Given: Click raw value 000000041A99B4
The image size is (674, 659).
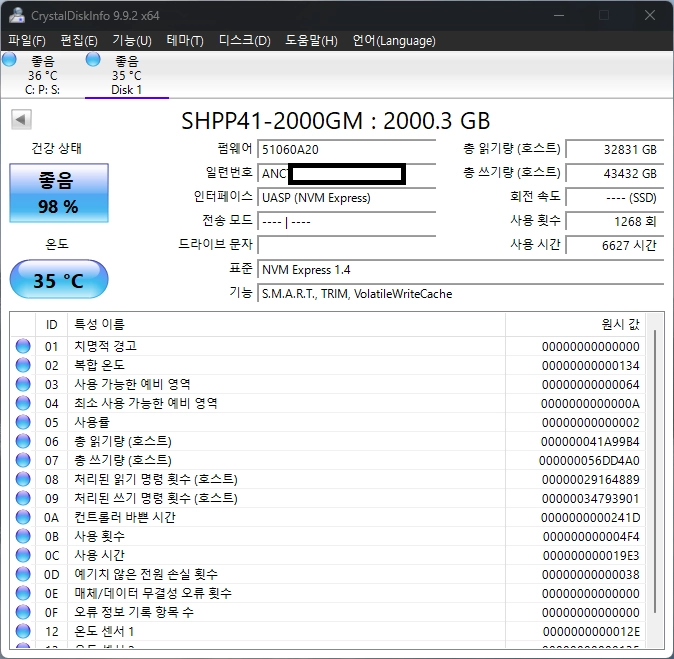Looking at the screenshot, I should tap(590, 441).
